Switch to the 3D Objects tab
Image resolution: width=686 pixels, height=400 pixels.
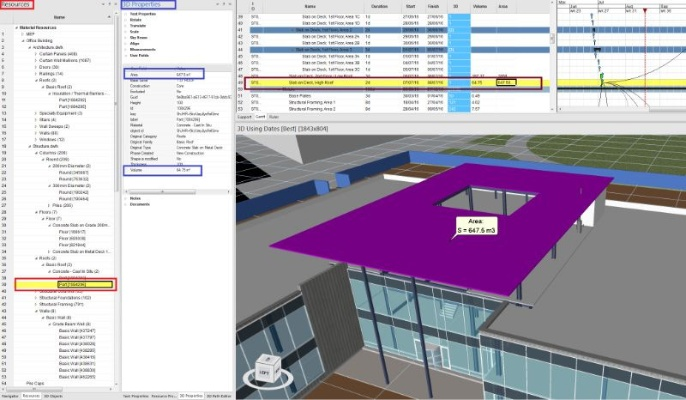click(x=53, y=396)
